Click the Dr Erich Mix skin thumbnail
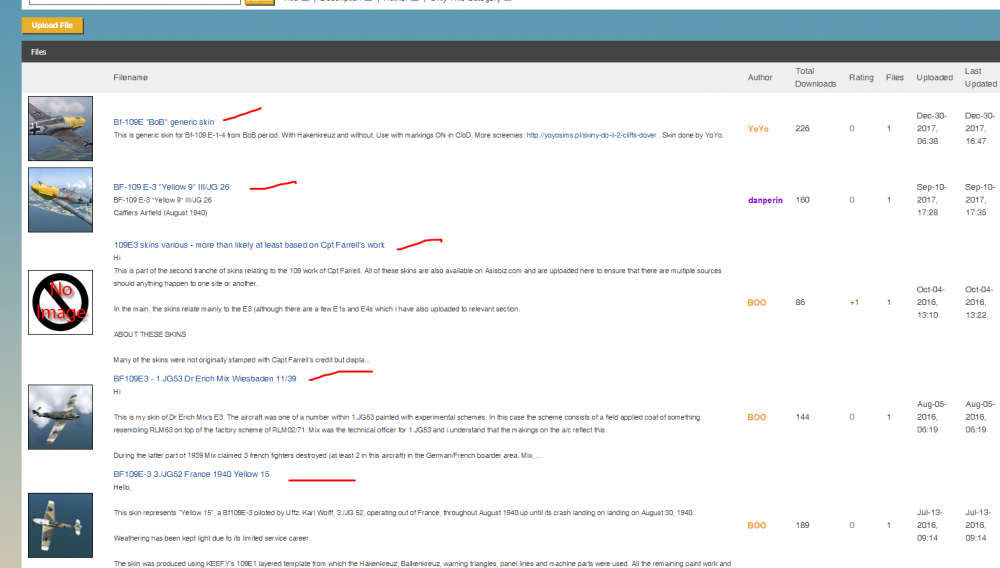The height and width of the screenshot is (568, 1000). coord(60,416)
